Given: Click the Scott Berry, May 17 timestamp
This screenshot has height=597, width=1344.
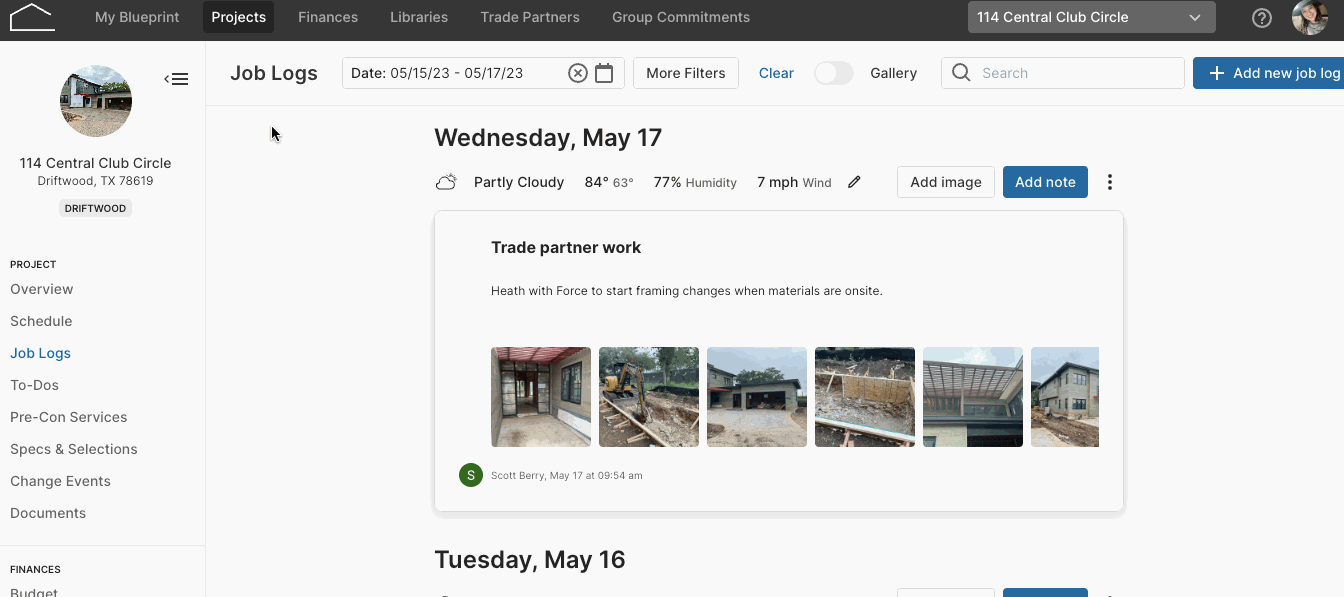Looking at the screenshot, I should pyautogui.click(x=567, y=476).
